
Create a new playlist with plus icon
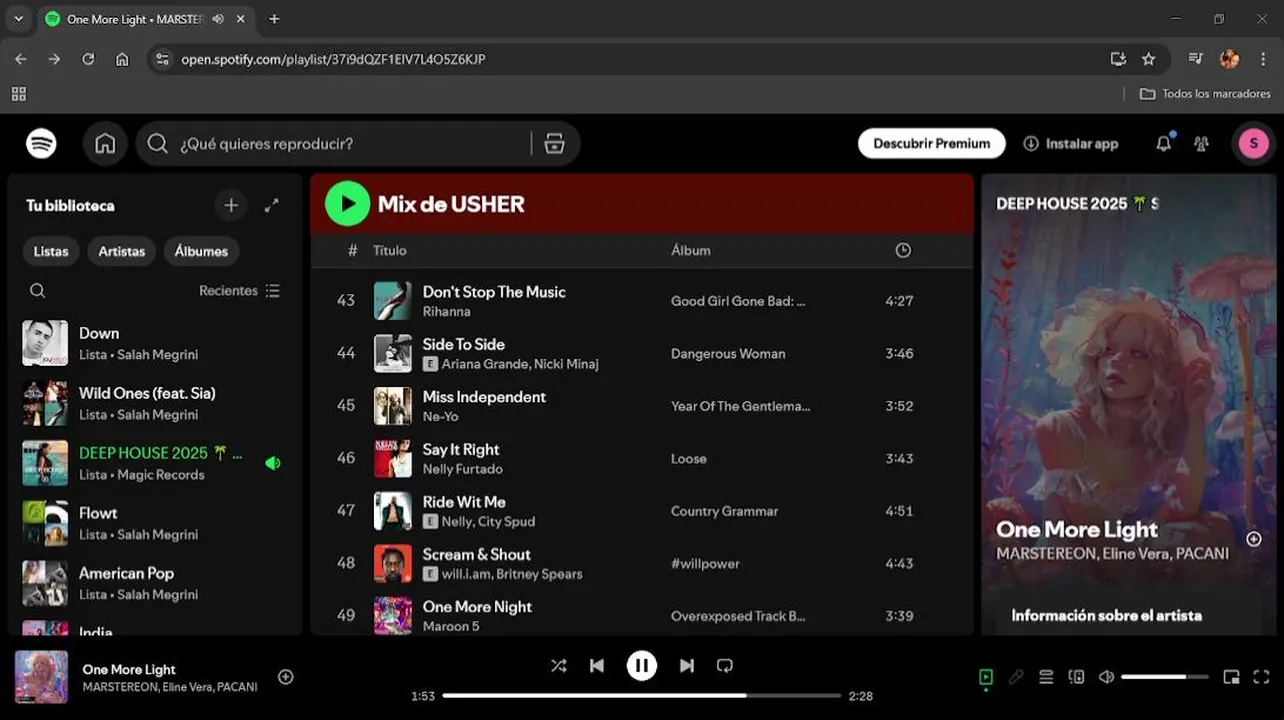pyautogui.click(x=231, y=205)
